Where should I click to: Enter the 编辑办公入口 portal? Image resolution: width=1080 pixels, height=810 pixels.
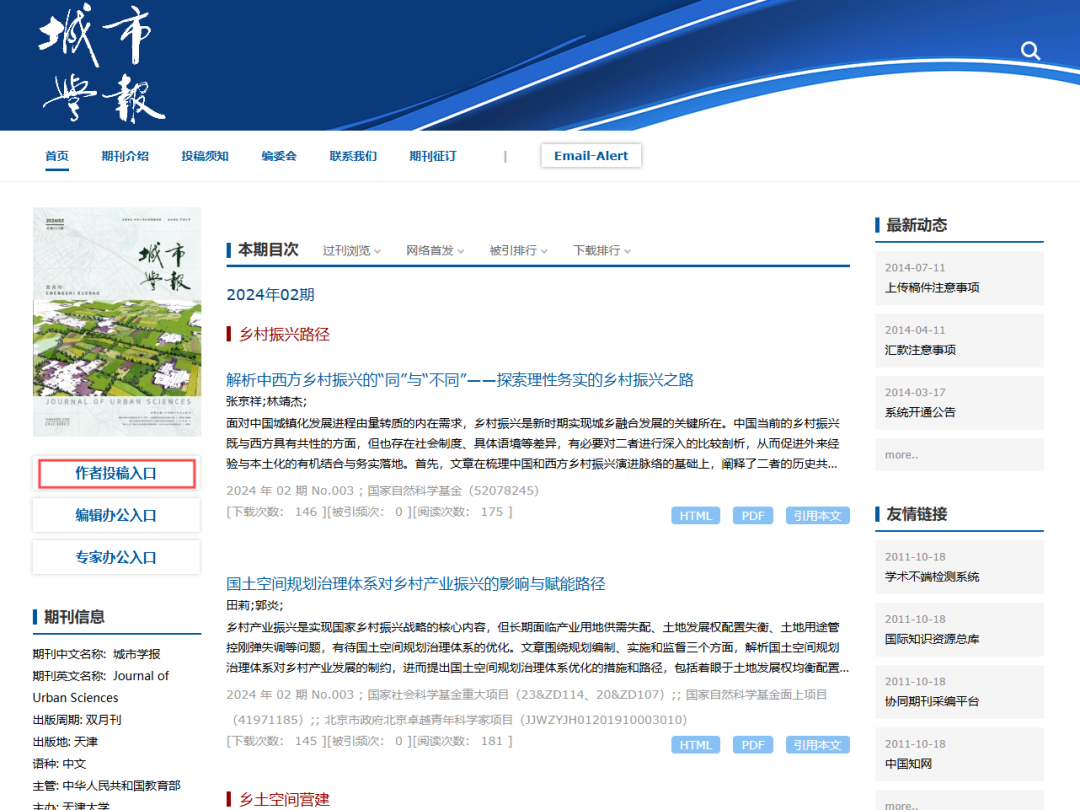(x=116, y=515)
